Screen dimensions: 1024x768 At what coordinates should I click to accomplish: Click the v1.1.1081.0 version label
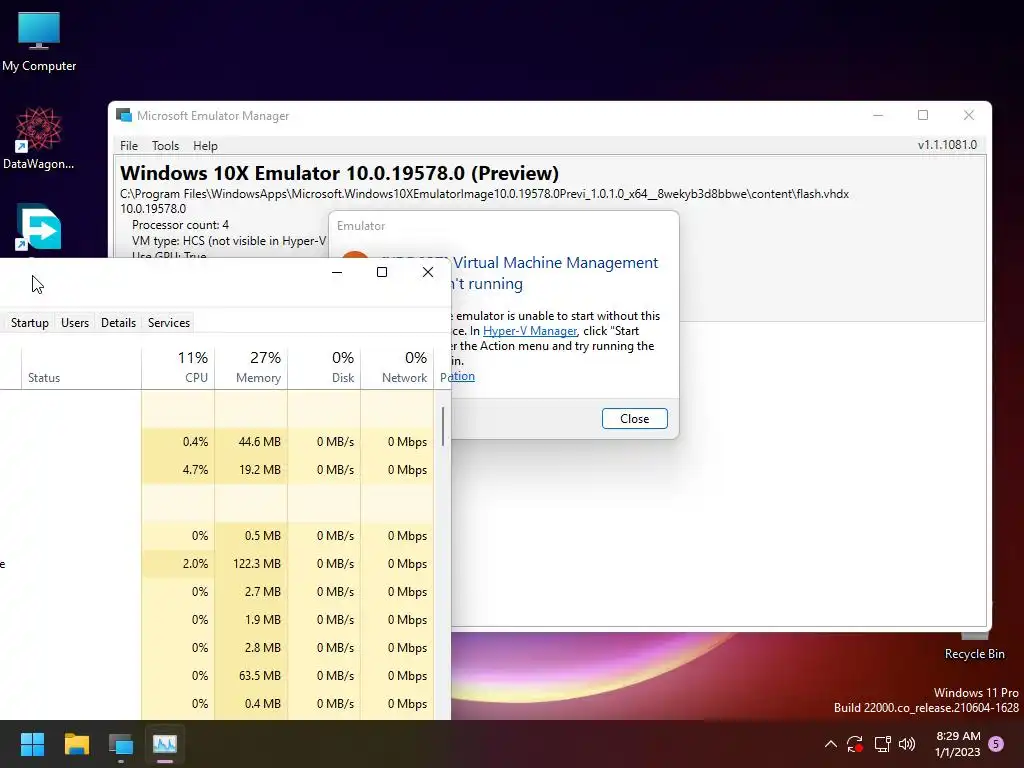[x=947, y=145]
